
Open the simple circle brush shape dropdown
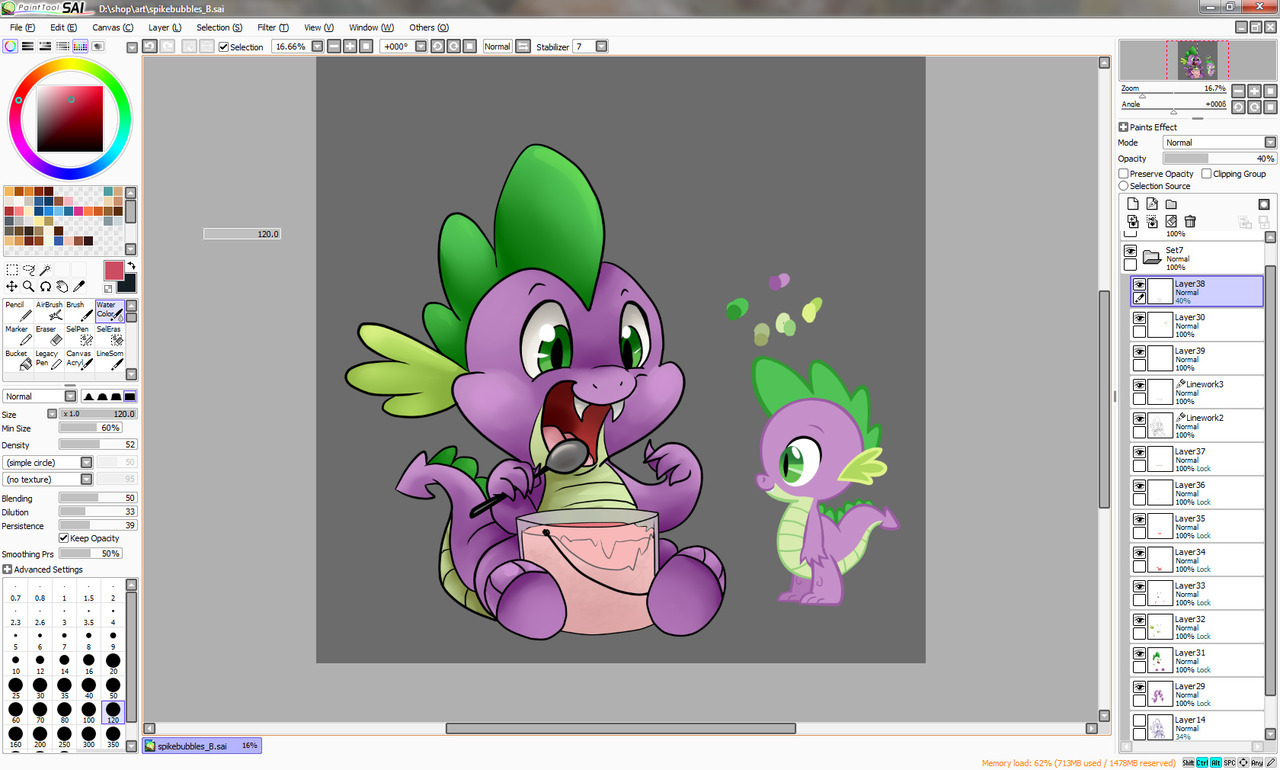pos(48,462)
